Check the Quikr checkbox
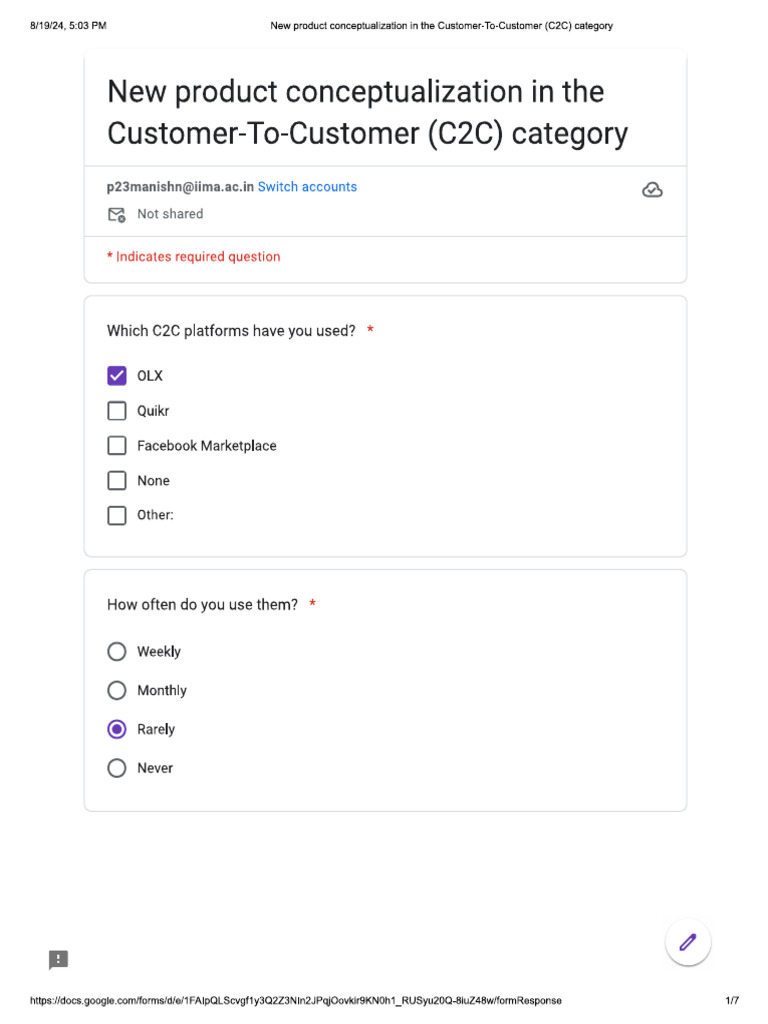Screen dimensions: 768x1024 [x=117, y=411]
